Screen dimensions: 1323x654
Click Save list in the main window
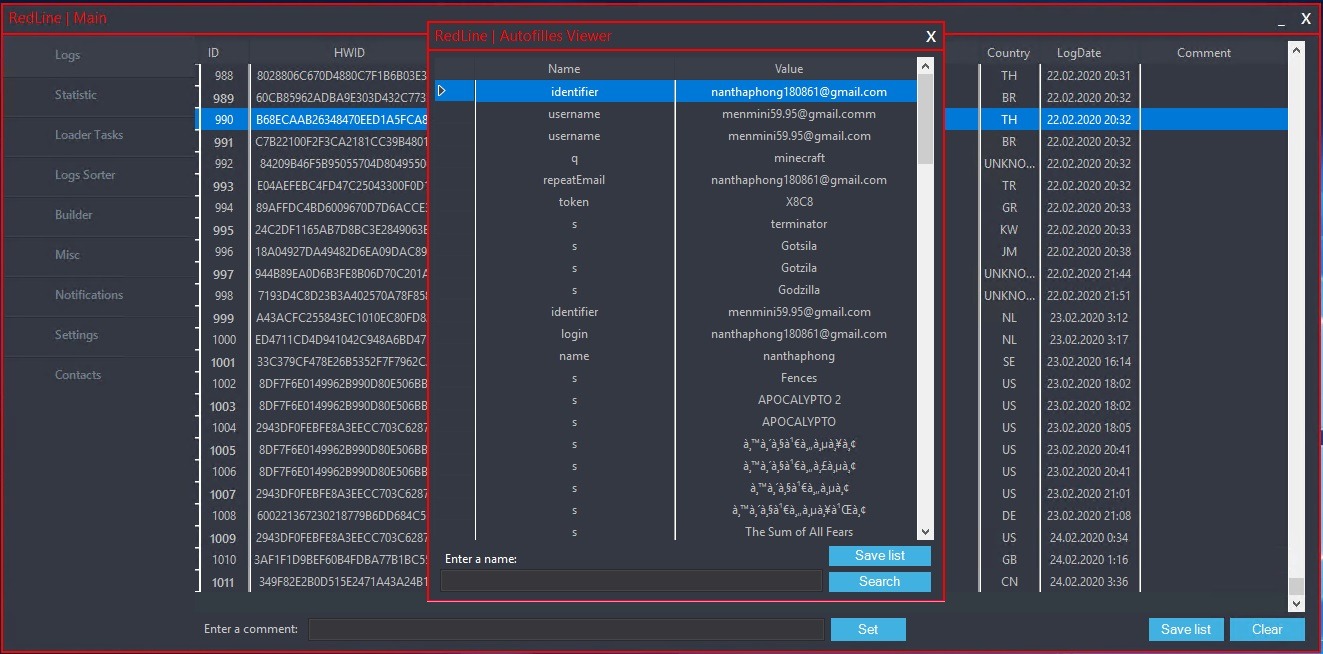(x=1186, y=629)
